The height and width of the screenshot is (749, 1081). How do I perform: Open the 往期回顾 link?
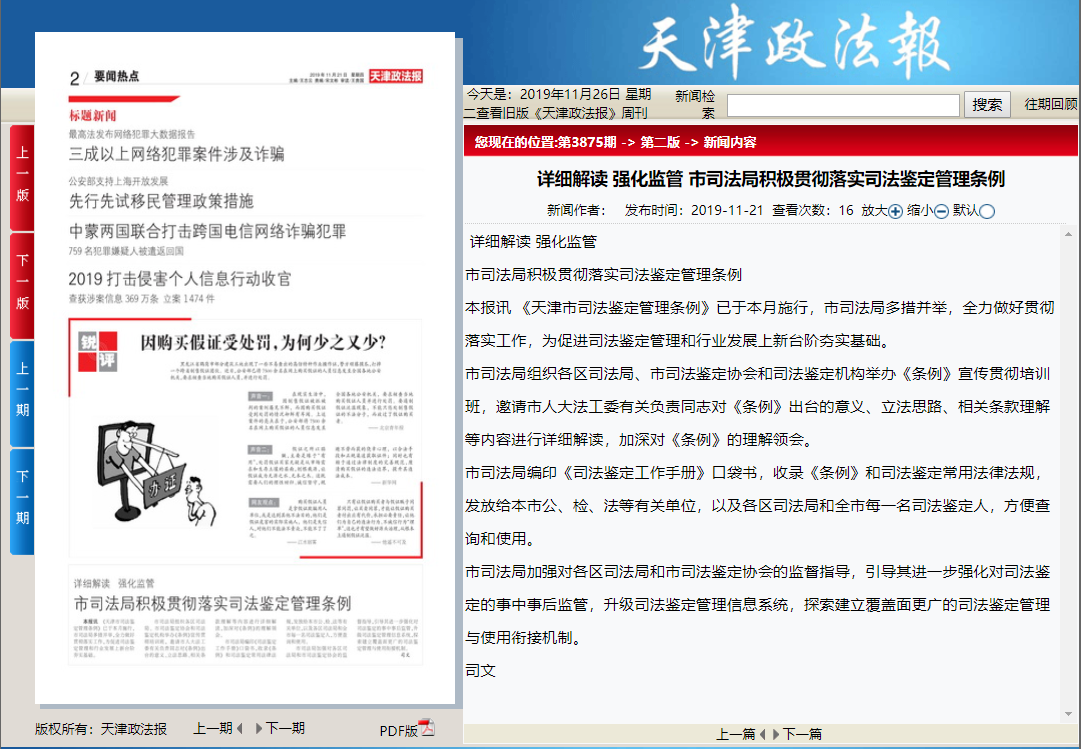point(1051,104)
